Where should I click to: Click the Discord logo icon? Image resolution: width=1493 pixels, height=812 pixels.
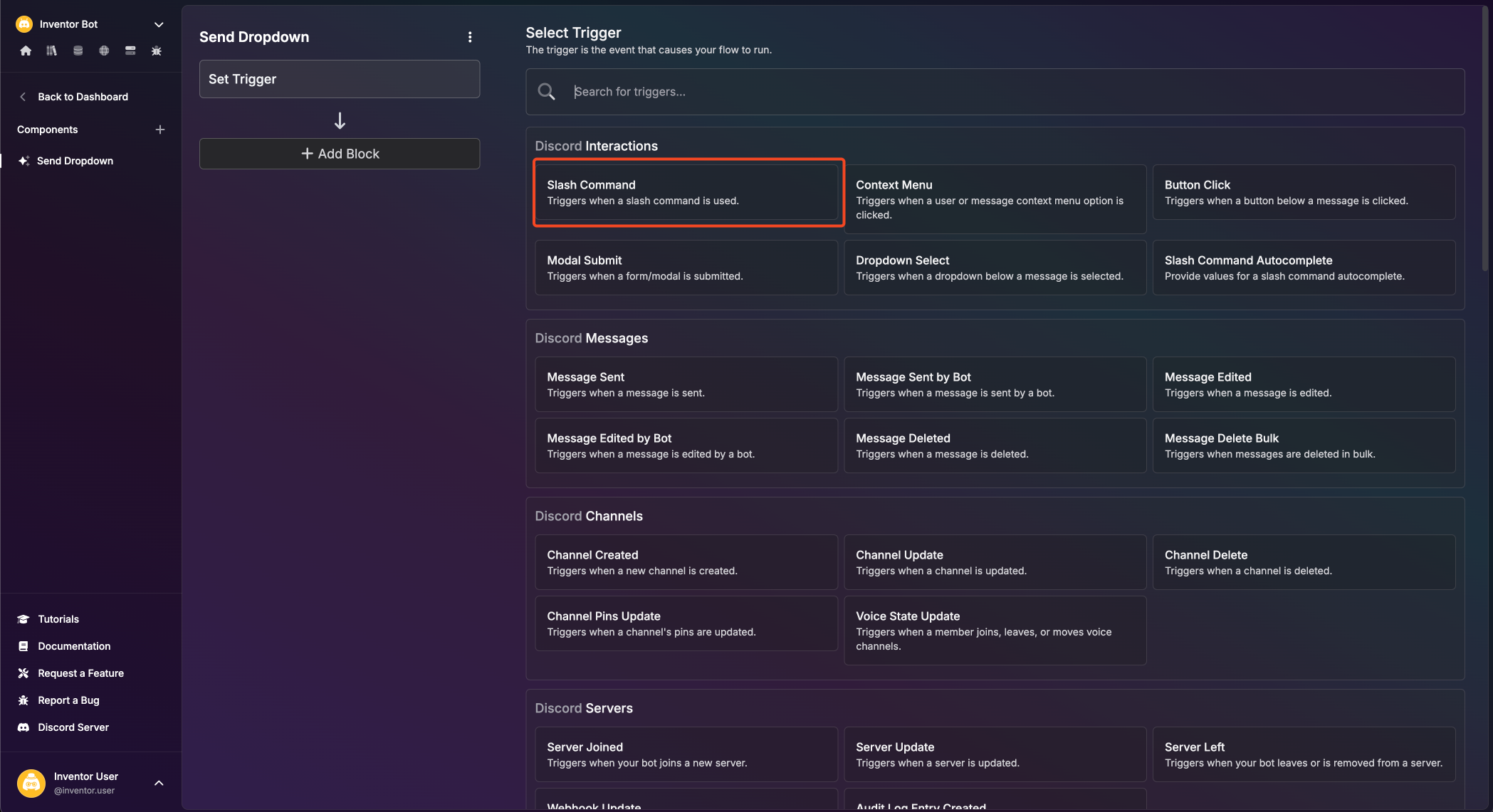23,727
